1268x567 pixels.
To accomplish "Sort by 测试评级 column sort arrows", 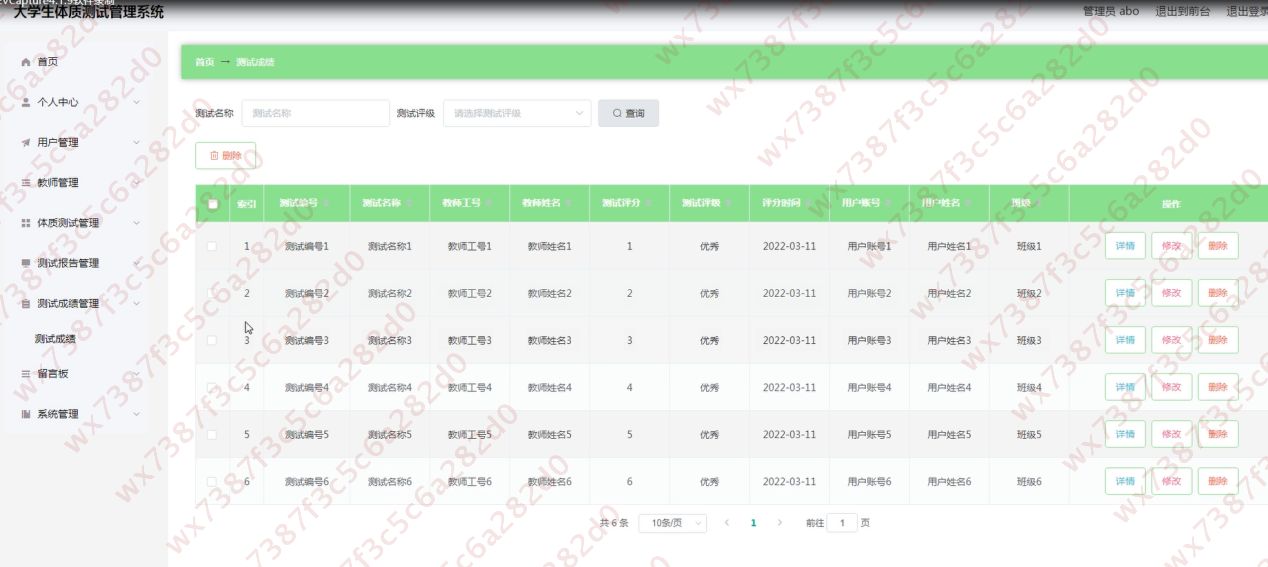I will [x=730, y=203].
